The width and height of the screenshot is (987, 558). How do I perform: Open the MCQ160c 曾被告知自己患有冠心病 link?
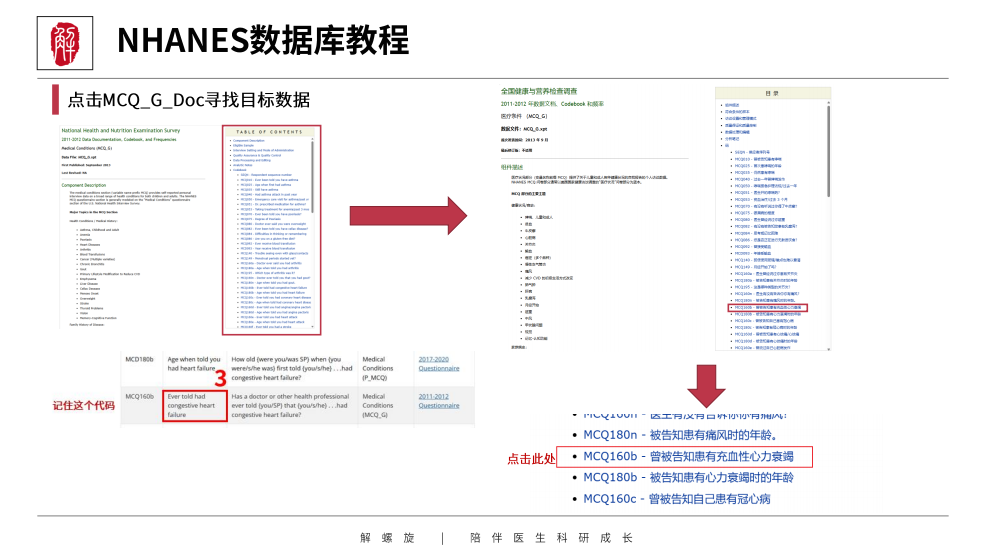pyautogui.click(x=677, y=499)
